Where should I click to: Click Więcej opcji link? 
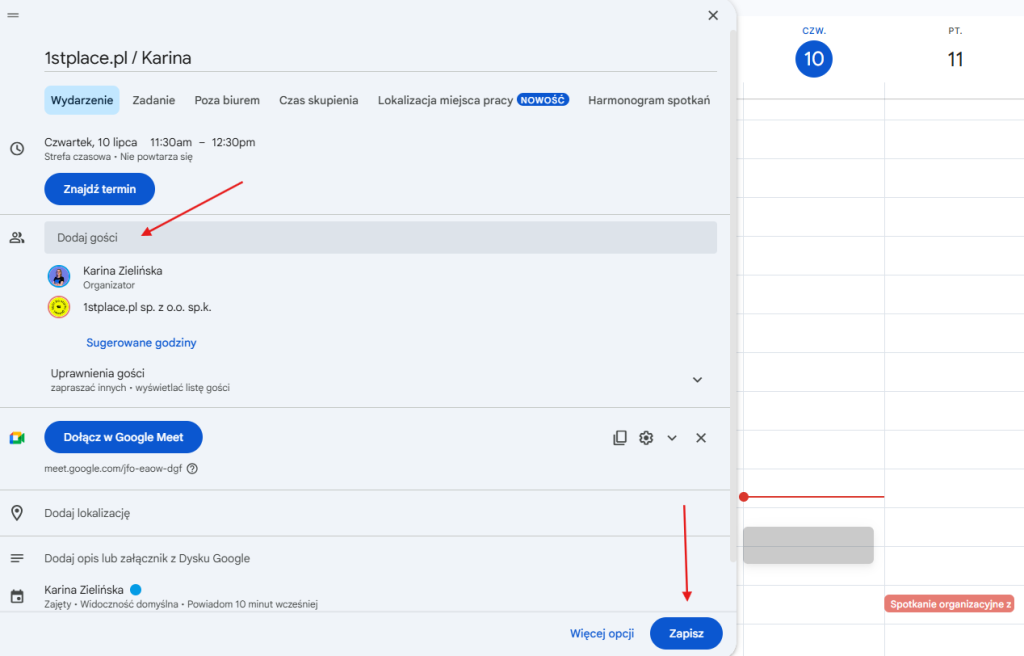(x=601, y=633)
